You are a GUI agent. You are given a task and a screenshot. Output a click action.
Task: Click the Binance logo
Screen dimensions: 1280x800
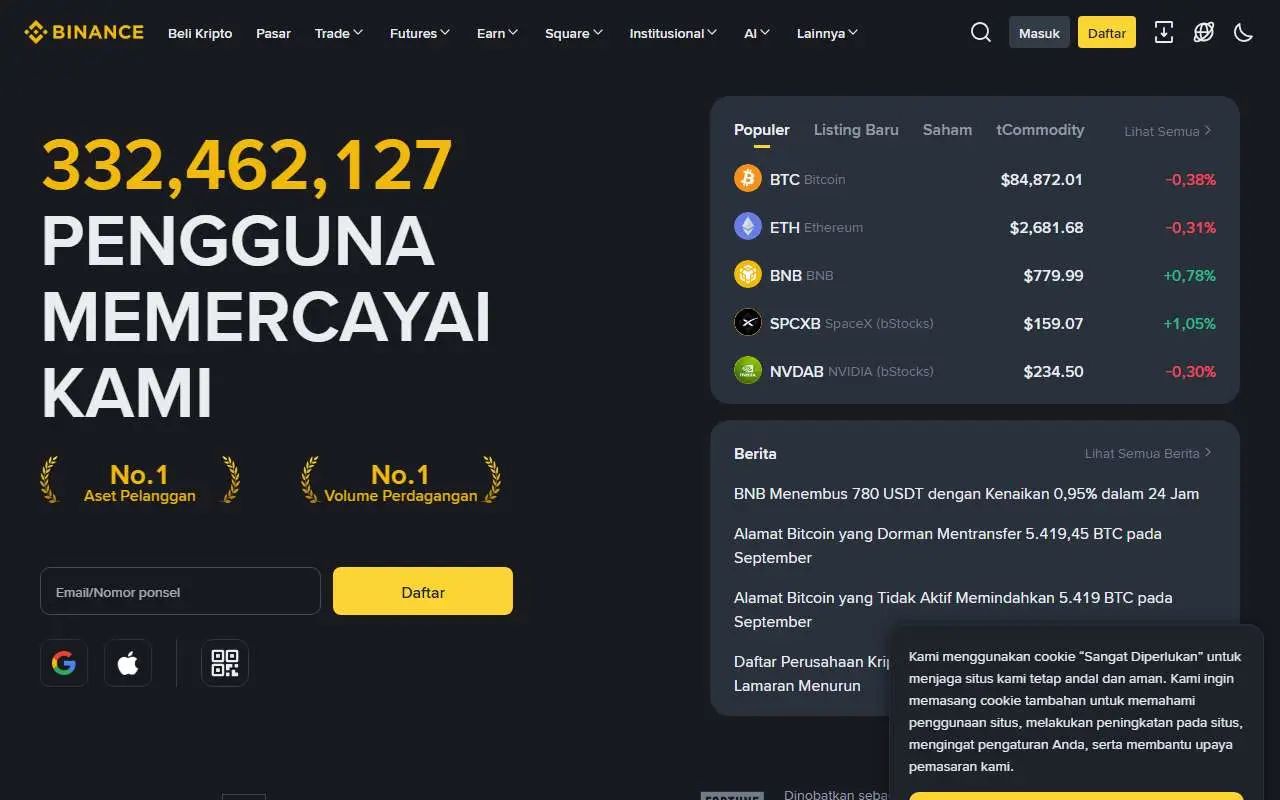coord(84,32)
